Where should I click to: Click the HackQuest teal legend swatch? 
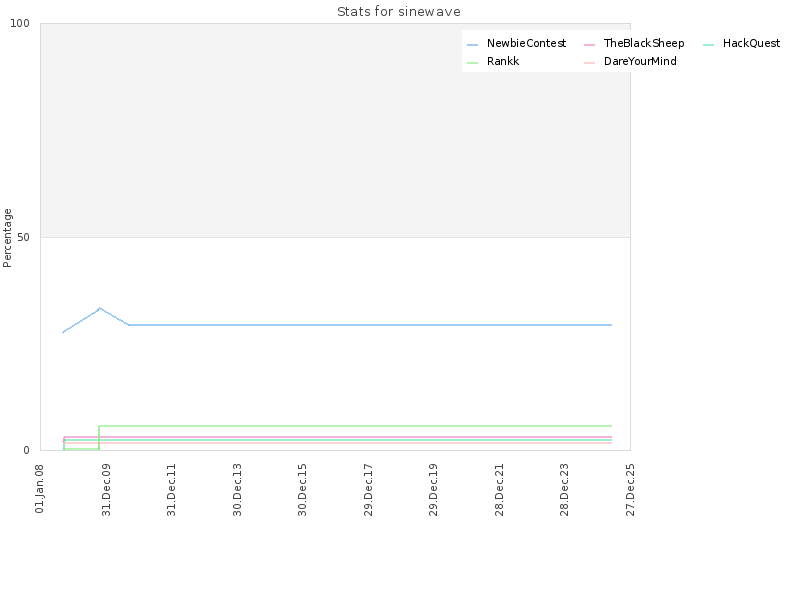click(708, 45)
